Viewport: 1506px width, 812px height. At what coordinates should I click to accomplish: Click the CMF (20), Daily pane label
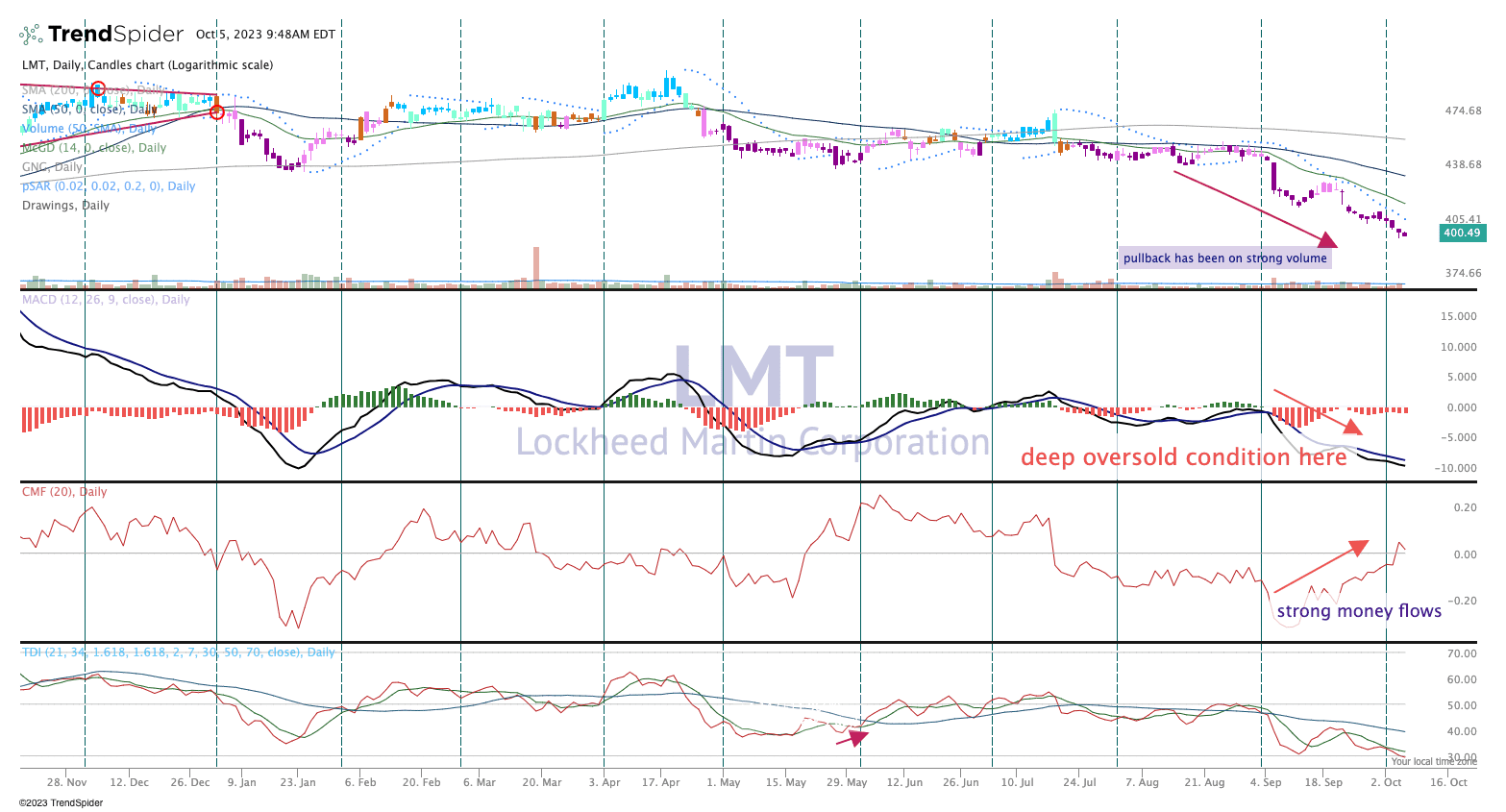click(x=64, y=492)
